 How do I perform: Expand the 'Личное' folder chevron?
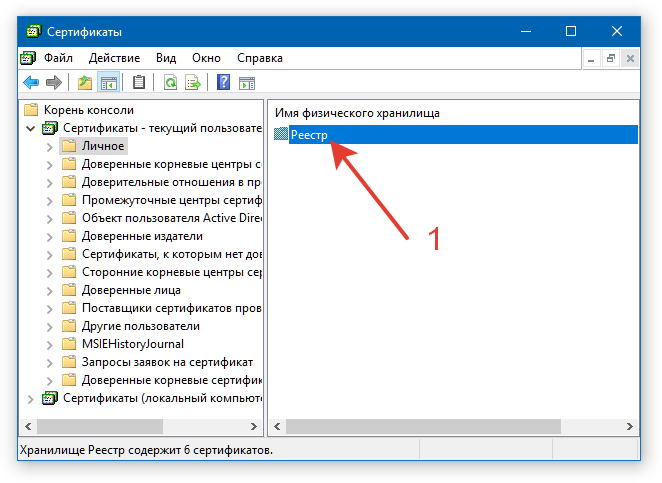(49, 146)
